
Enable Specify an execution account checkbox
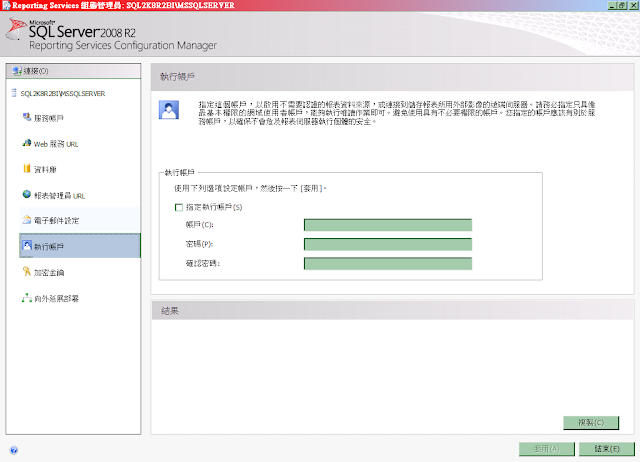pos(178,207)
